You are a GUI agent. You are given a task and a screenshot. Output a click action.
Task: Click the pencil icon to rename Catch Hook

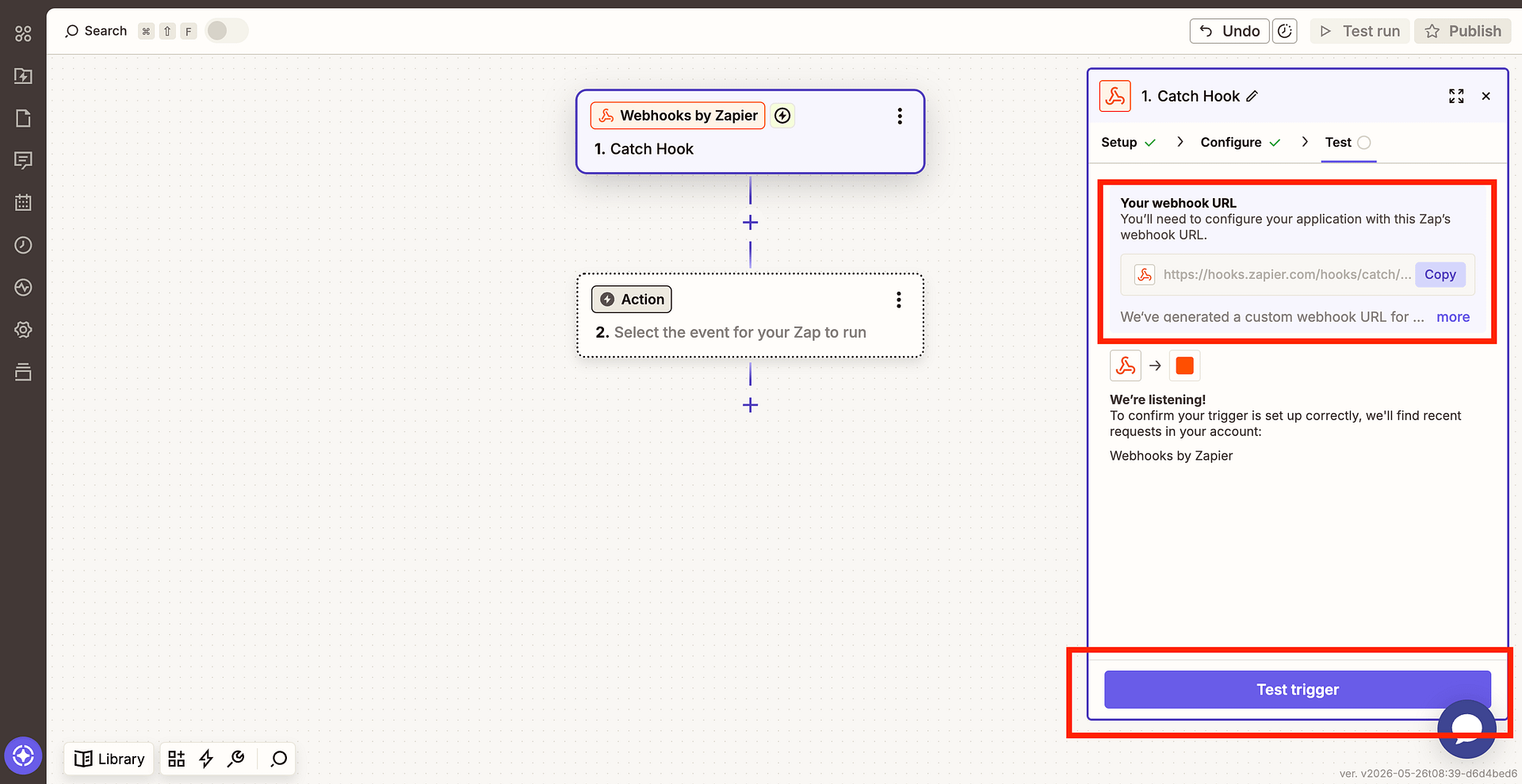(1252, 96)
